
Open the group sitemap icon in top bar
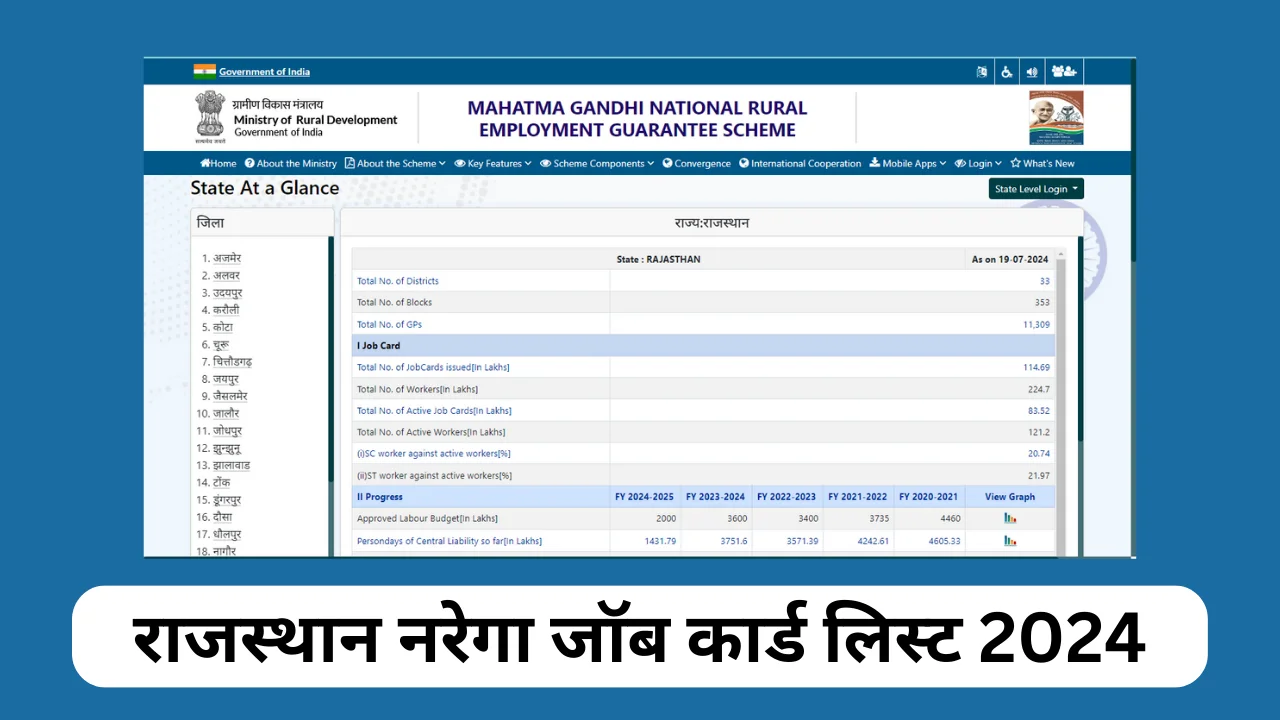coord(1064,72)
